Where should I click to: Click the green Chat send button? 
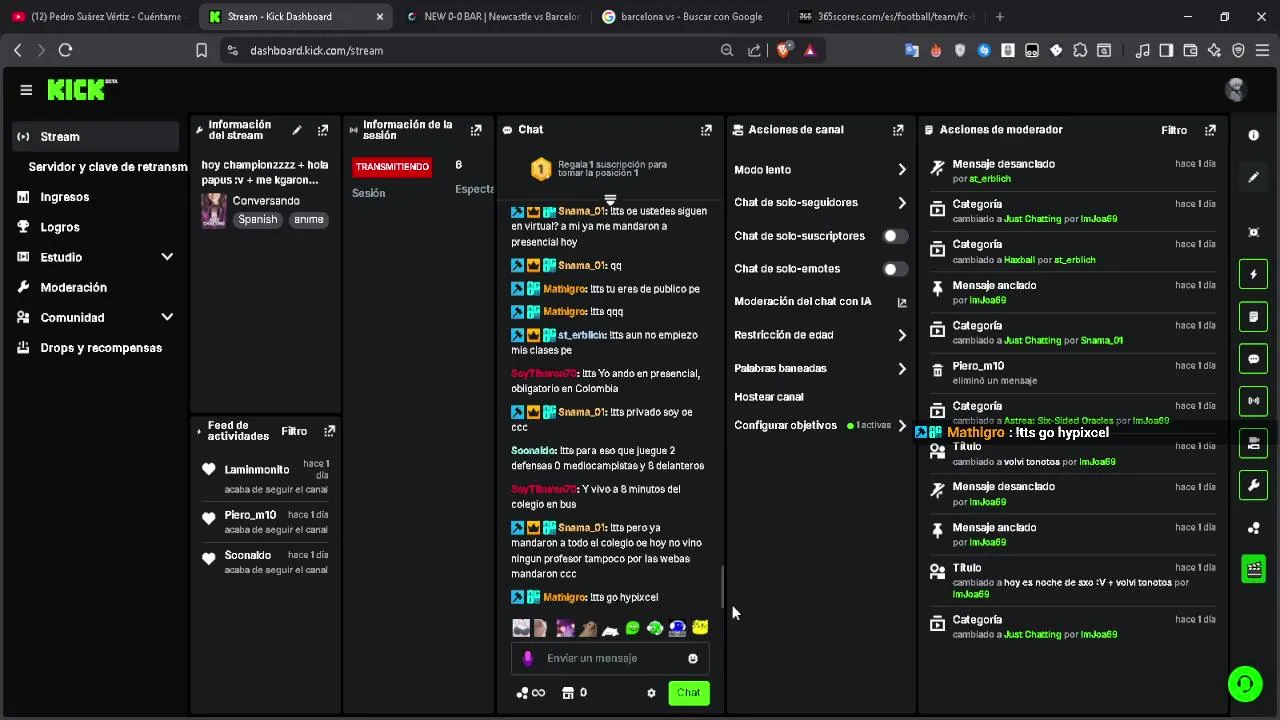tap(688, 693)
